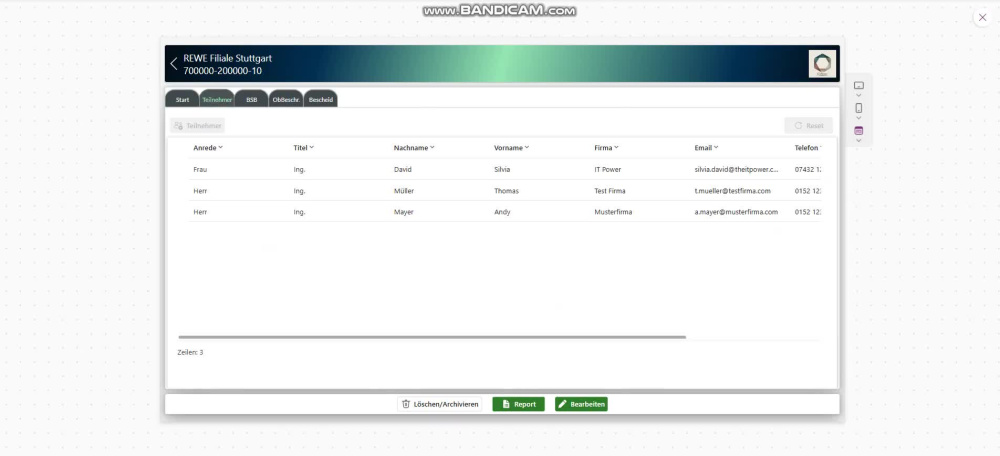Select the purple custom page layout icon
The image size is (1000, 456).
[858, 131]
